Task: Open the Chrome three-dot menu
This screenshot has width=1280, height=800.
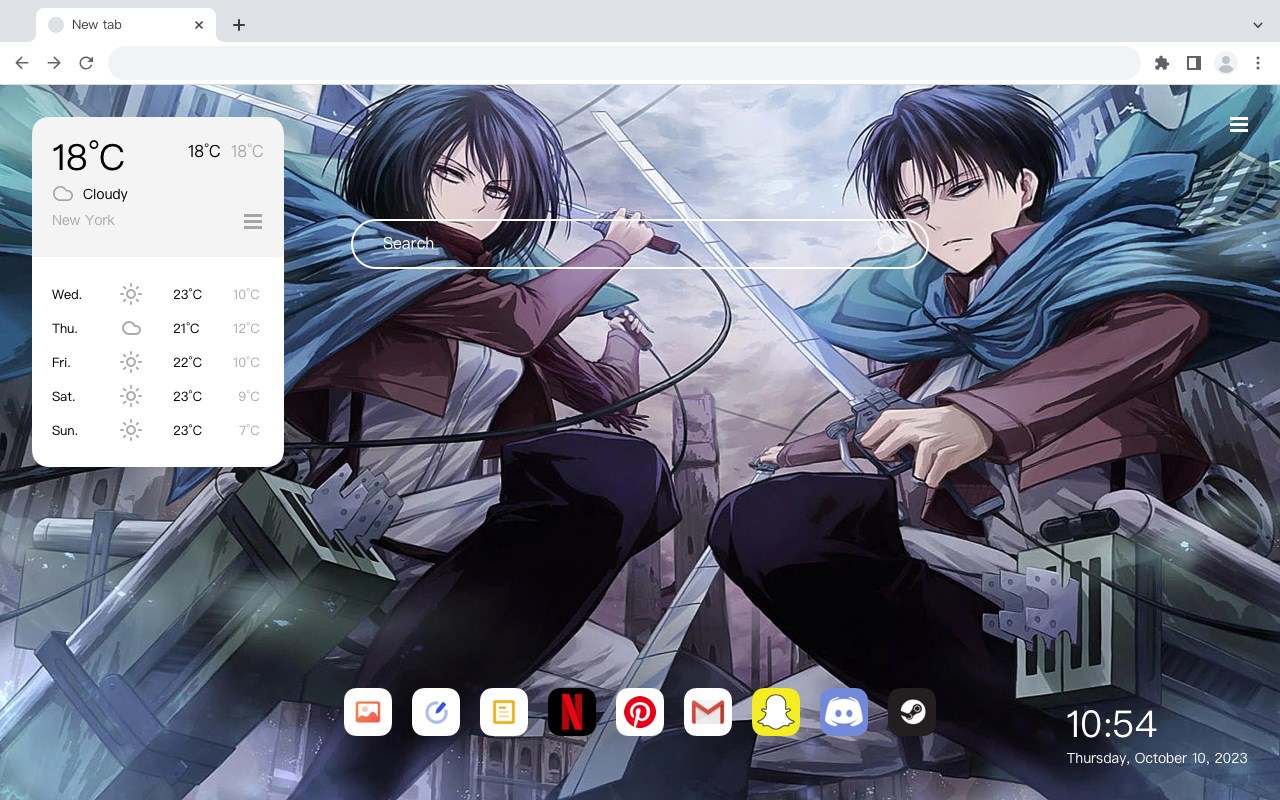Action: pyautogui.click(x=1258, y=63)
